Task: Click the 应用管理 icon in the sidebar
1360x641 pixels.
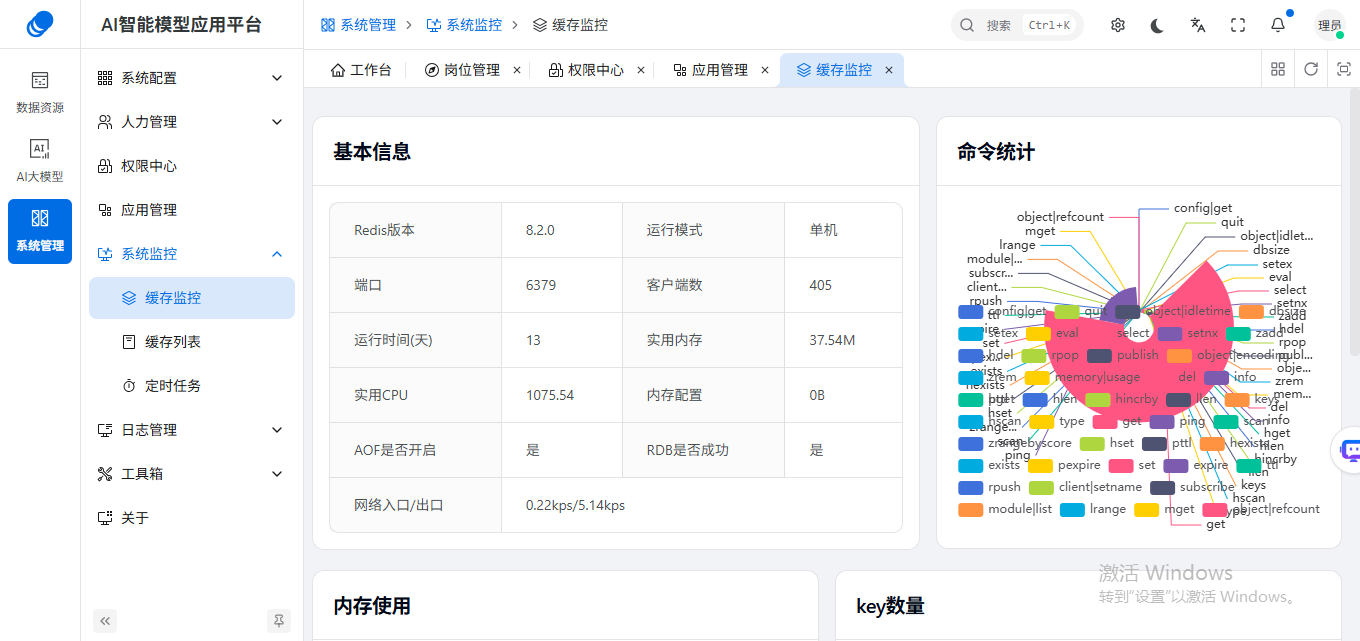Action: pyautogui.click(x=104, y=210)
